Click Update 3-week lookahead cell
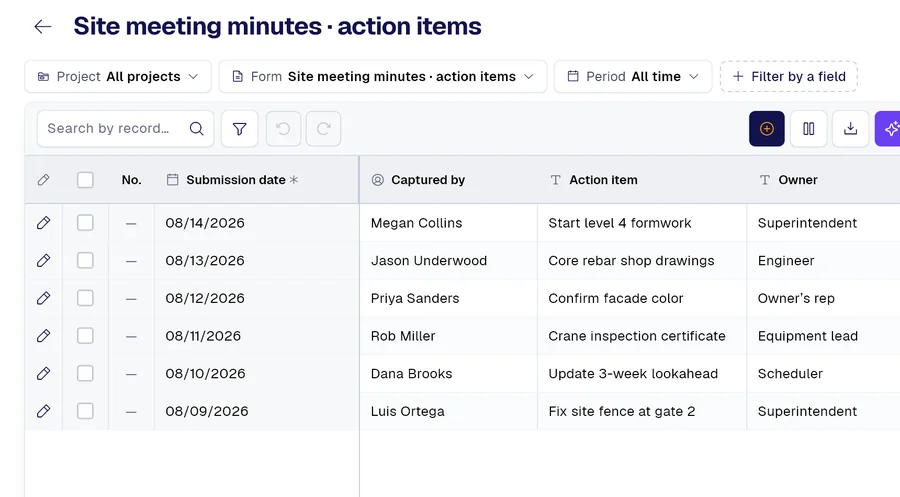The height and width of the screenshot is (497, 900). point(642,374)
